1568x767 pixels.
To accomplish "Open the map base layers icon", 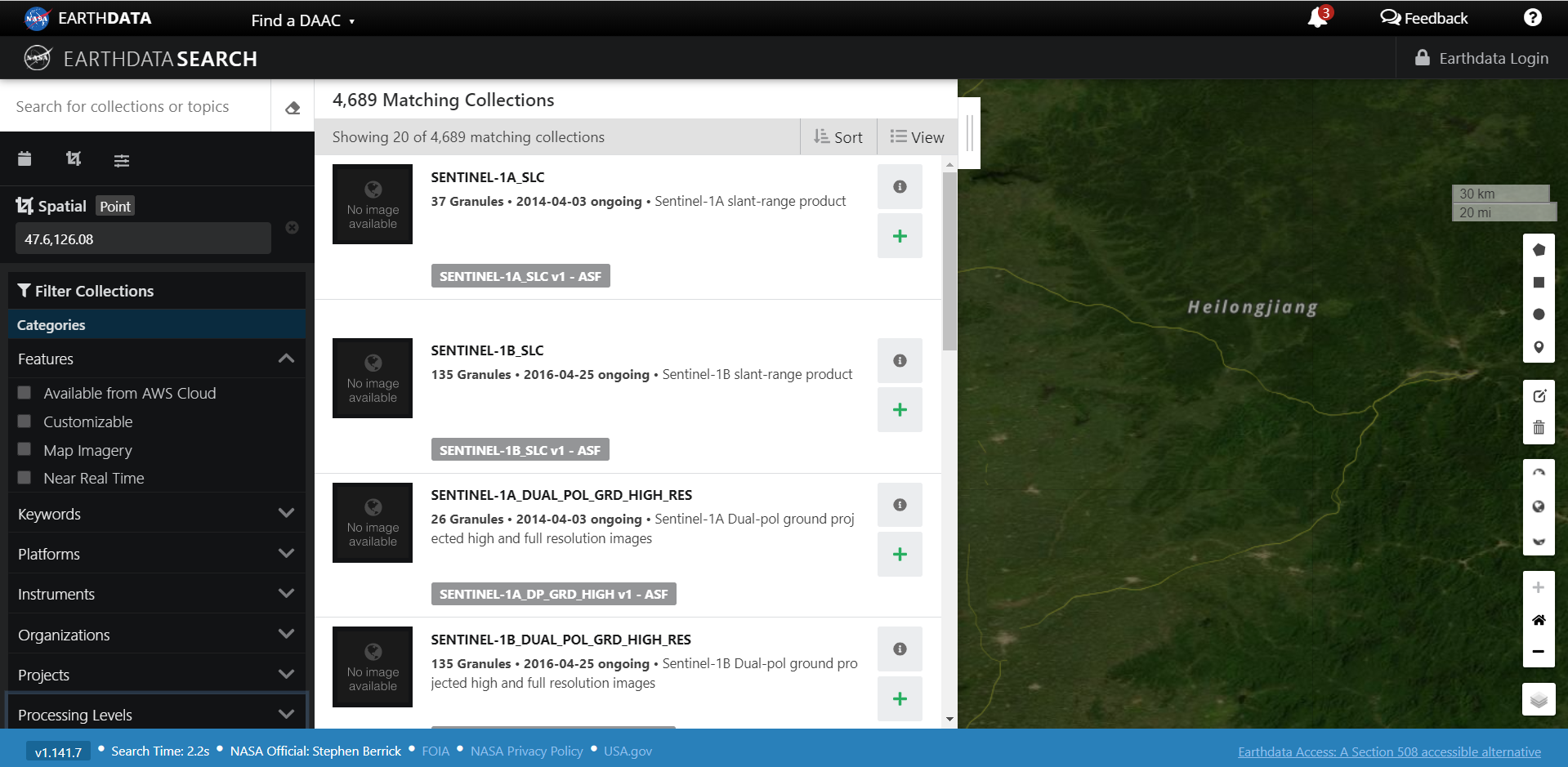I will (1539, 699).
